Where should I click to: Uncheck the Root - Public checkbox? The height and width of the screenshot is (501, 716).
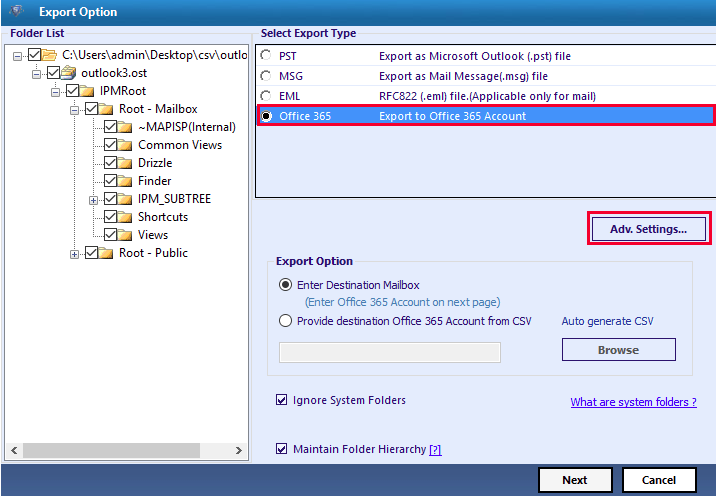91,253
